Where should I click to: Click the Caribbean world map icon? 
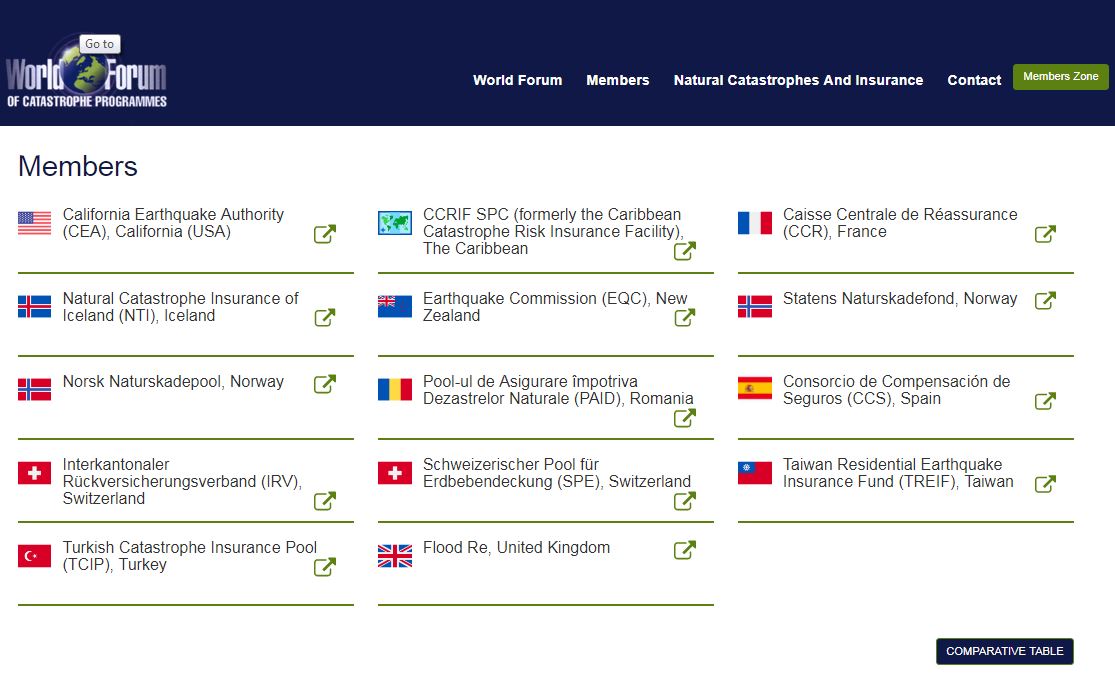[x=395, y=223]
